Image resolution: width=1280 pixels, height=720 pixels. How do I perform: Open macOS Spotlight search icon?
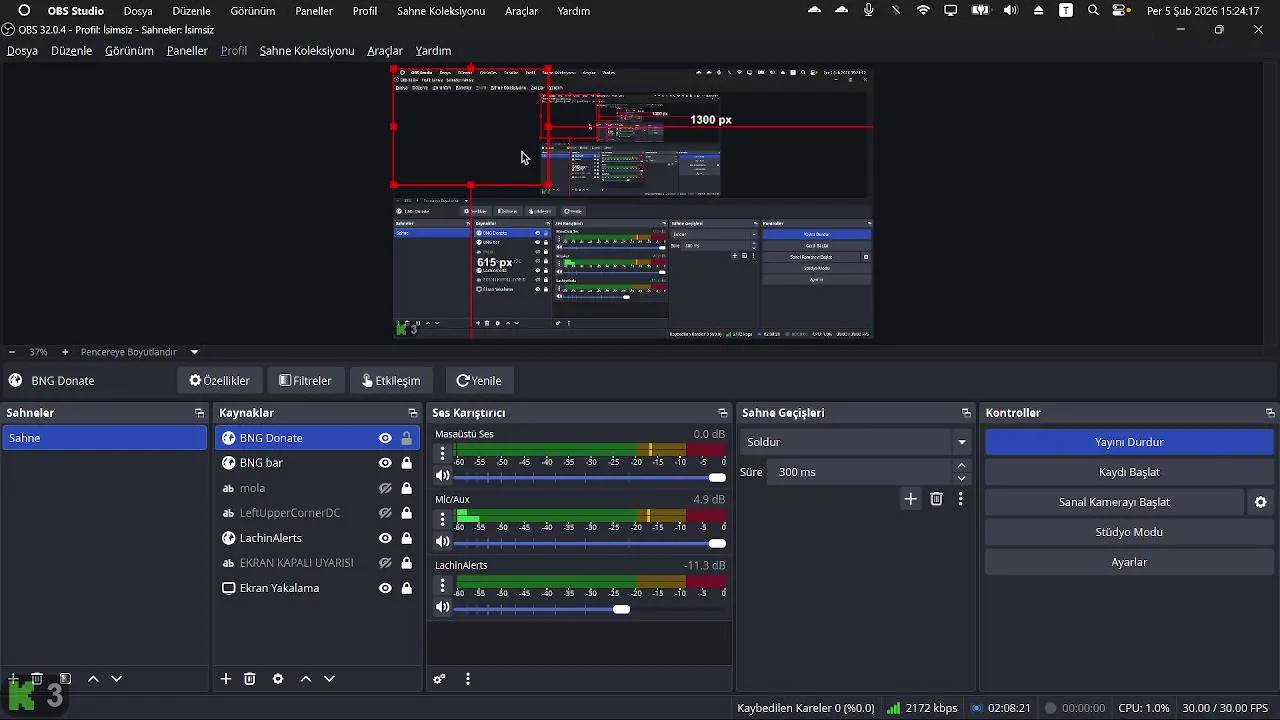(x=1093, y=11)
